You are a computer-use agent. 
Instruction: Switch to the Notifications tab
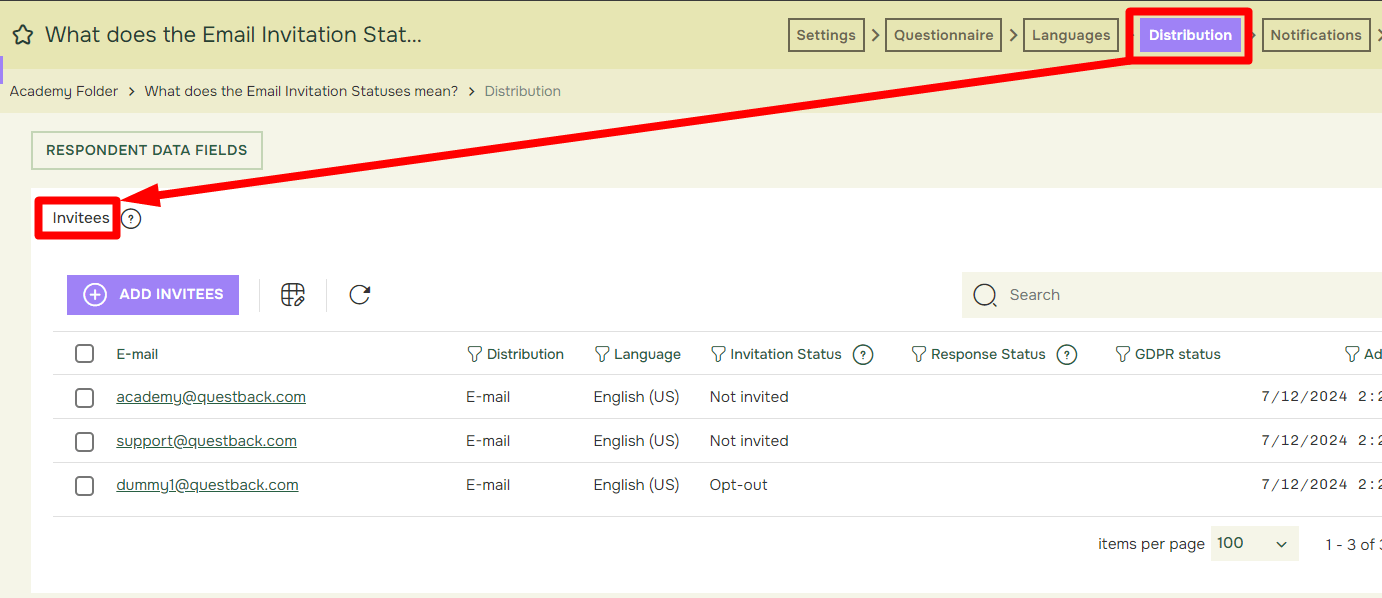pyautogui.click(x=1316, y=34)
